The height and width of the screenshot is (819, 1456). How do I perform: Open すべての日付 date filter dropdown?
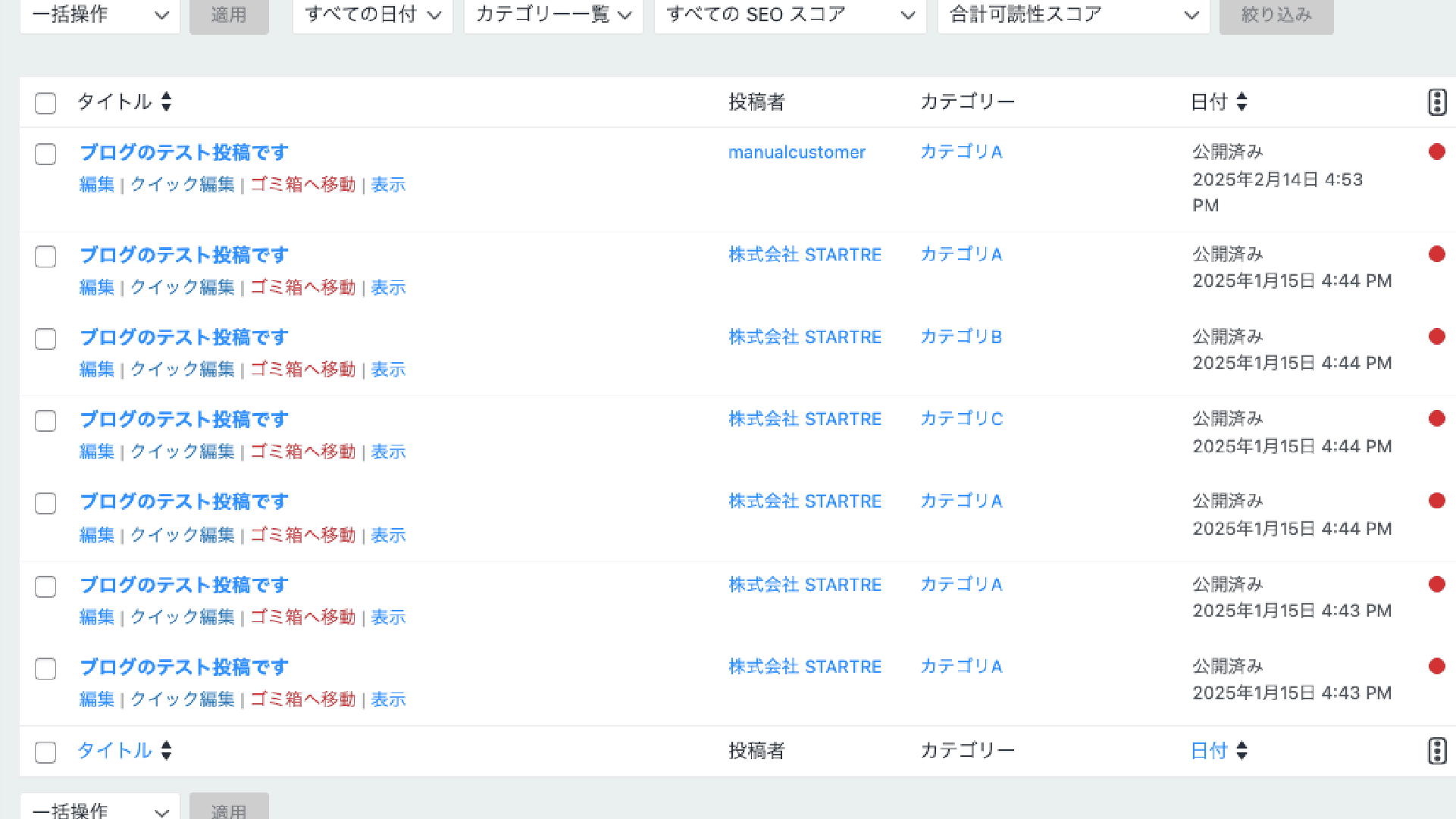(x=372, y=15)
